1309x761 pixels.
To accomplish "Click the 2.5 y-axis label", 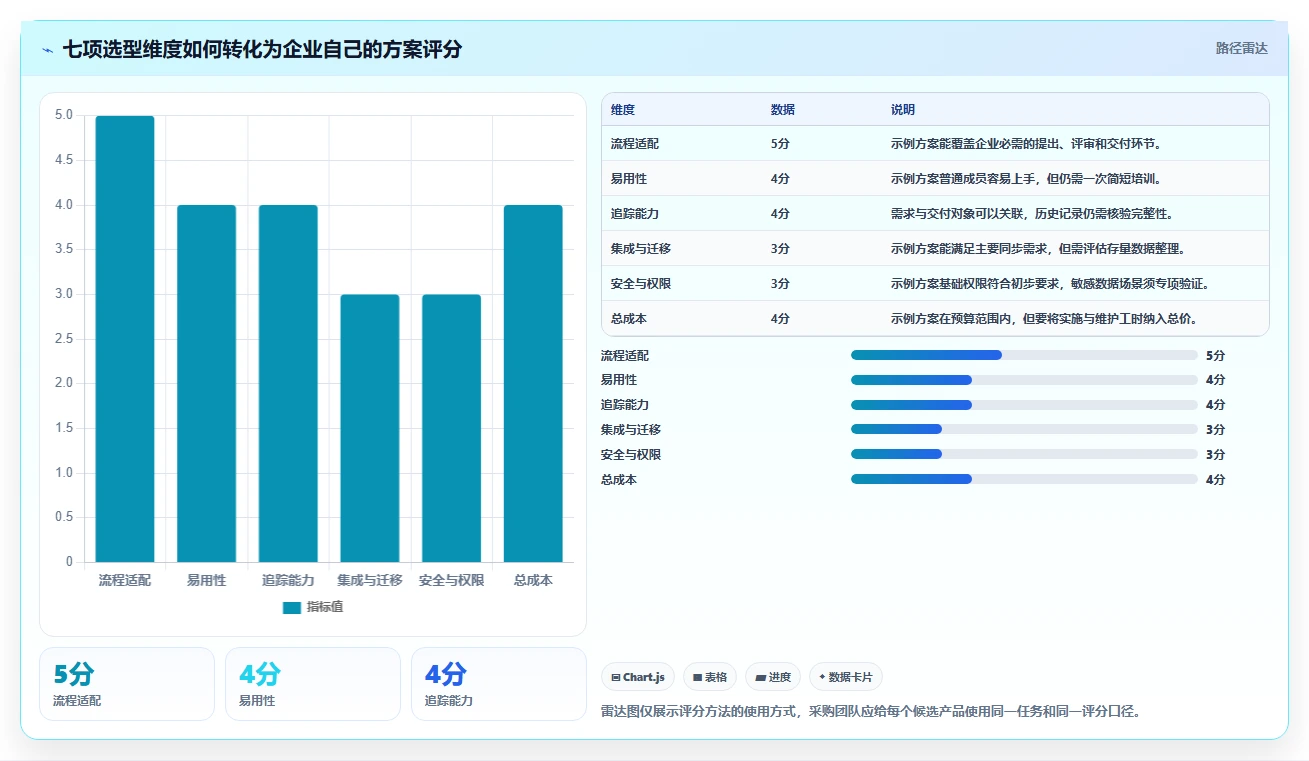I will click(64, 339).
